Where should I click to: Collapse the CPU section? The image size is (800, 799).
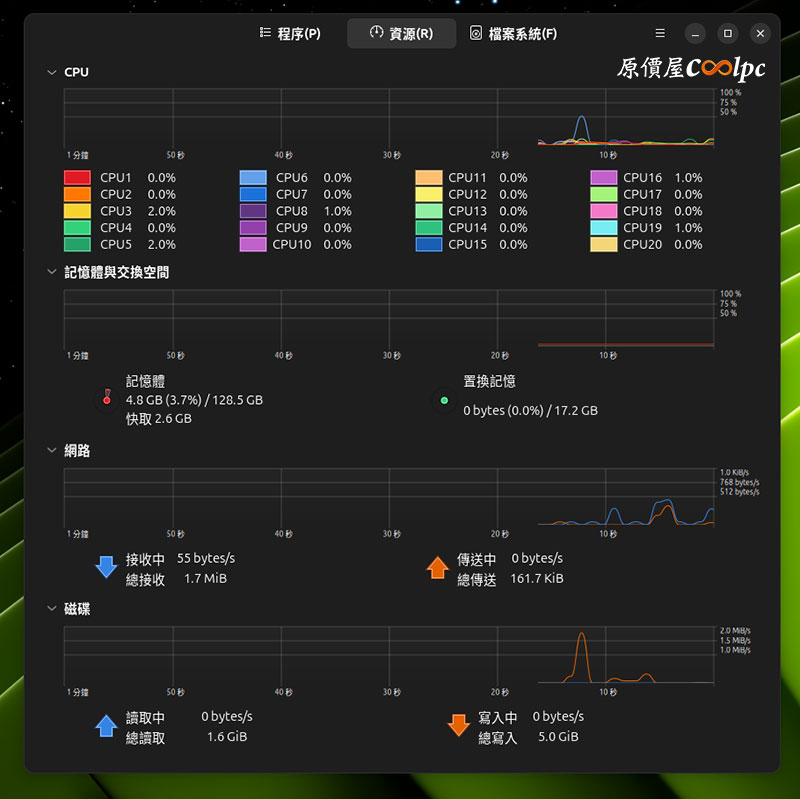[x=52, y=72]
